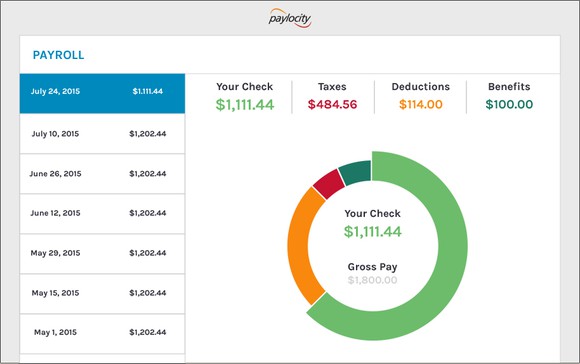Open the May 1, 2015 paycheck

(102, 333)
